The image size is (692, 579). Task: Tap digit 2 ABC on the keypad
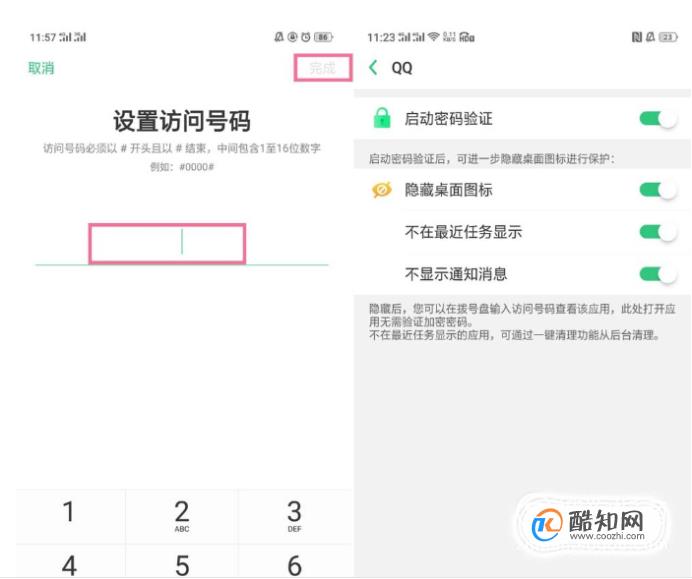182,515
